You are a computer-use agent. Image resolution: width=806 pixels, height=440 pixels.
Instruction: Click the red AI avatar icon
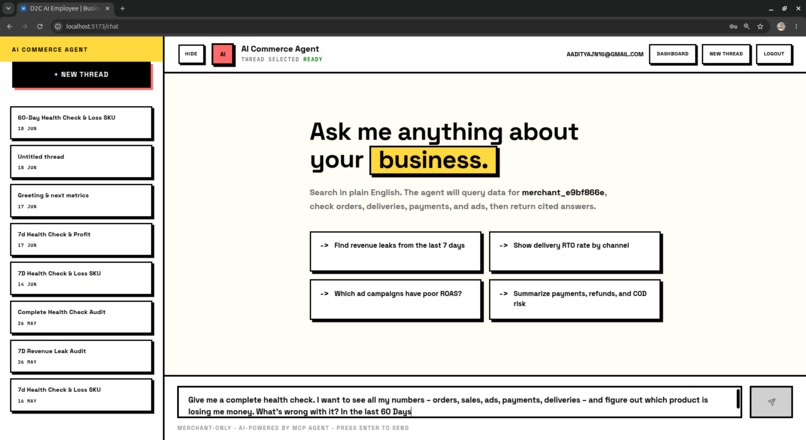tap(223, 54)
